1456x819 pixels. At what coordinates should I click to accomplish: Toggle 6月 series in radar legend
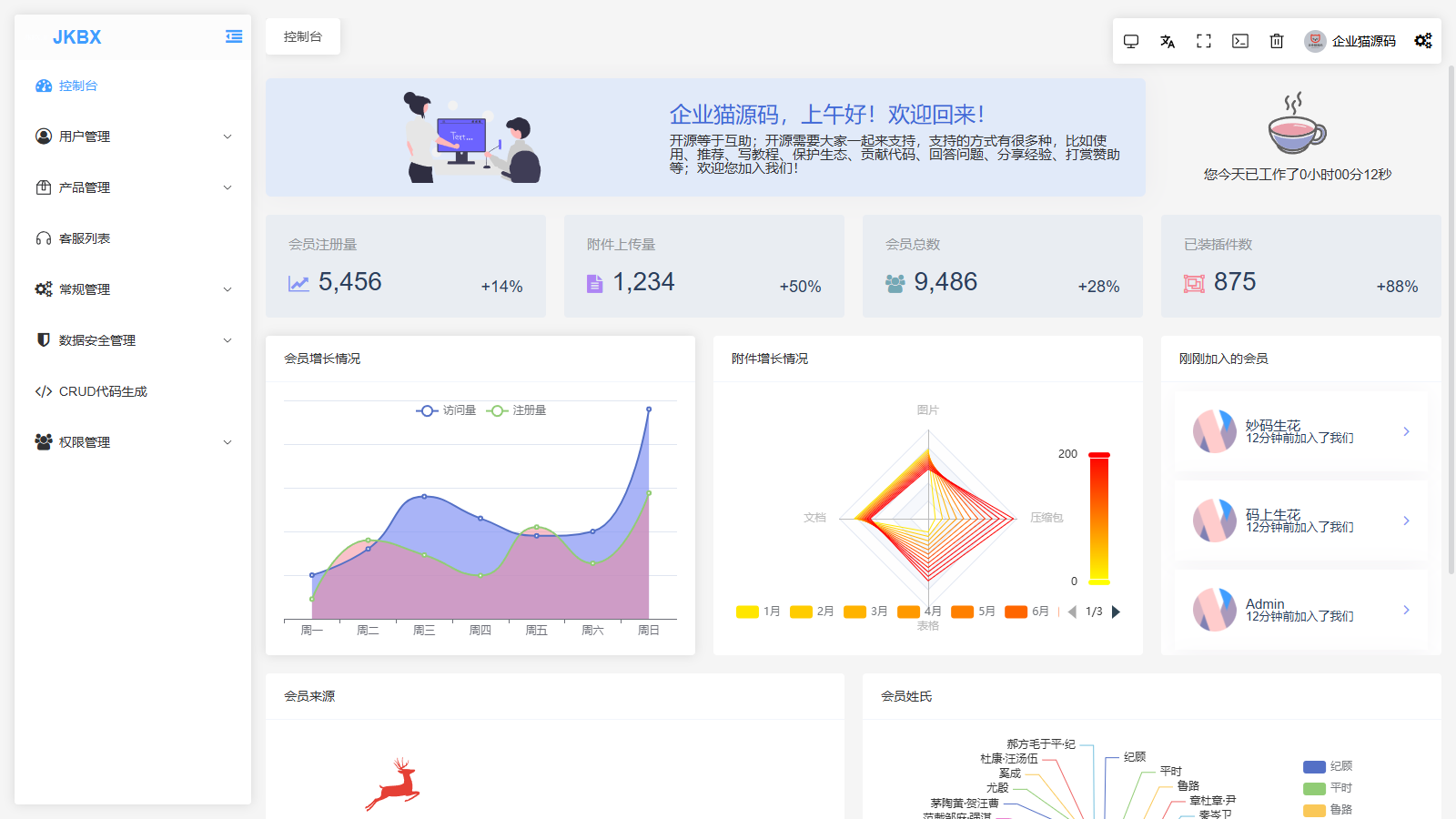[x=1026, y=612]
